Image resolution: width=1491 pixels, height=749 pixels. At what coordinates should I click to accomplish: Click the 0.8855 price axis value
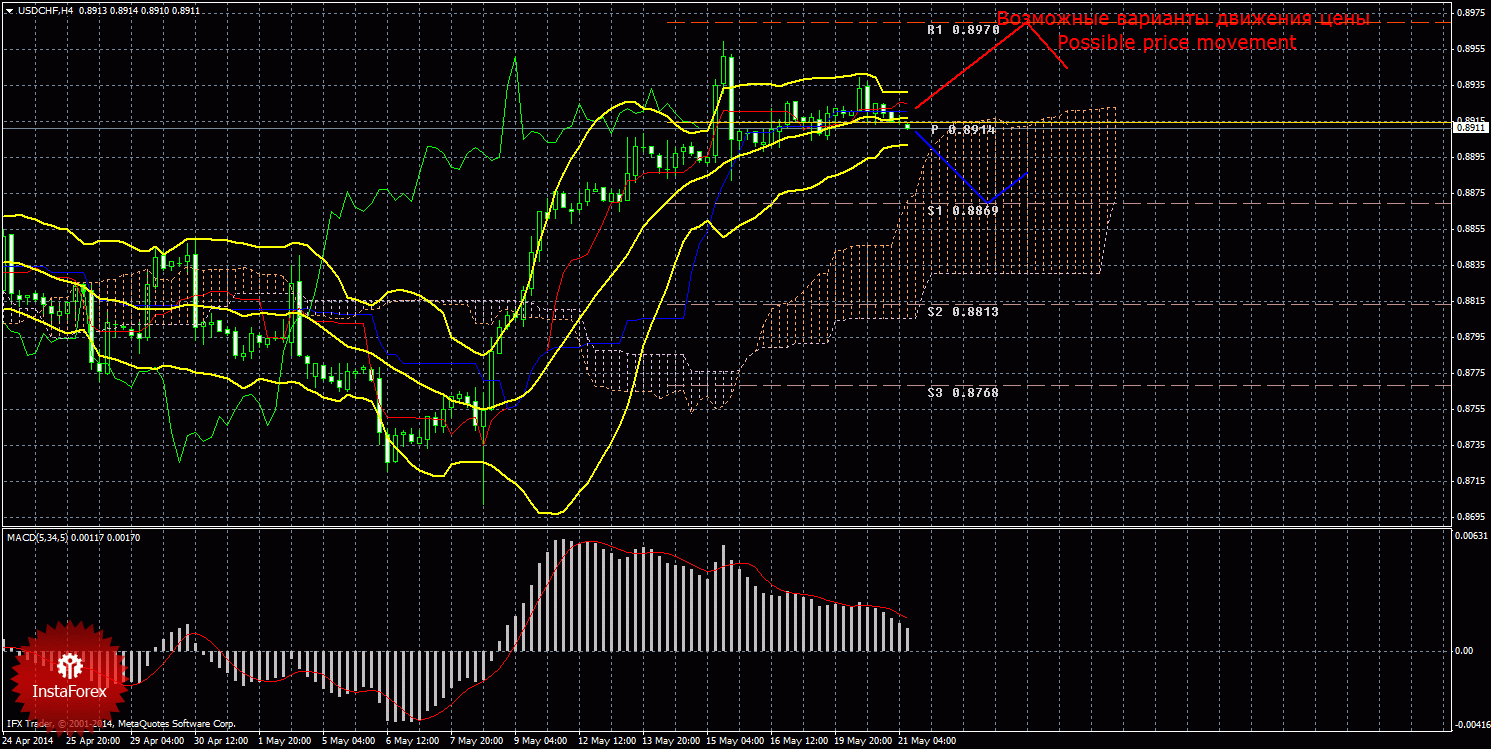[1469, 229]
